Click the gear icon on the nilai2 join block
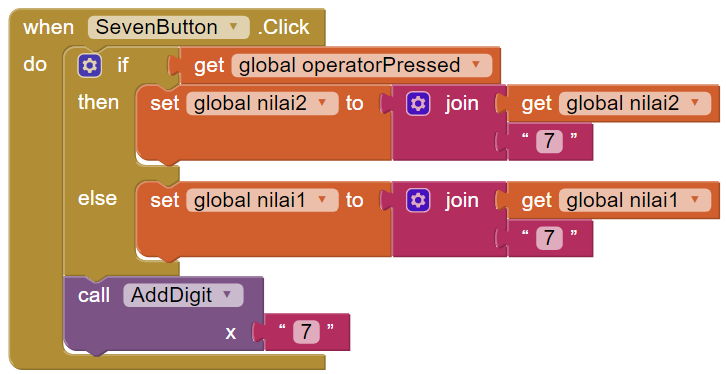Image resolution: width=726 pixels, height=374 pixels. pyautogui.click(x=418, y=104)
